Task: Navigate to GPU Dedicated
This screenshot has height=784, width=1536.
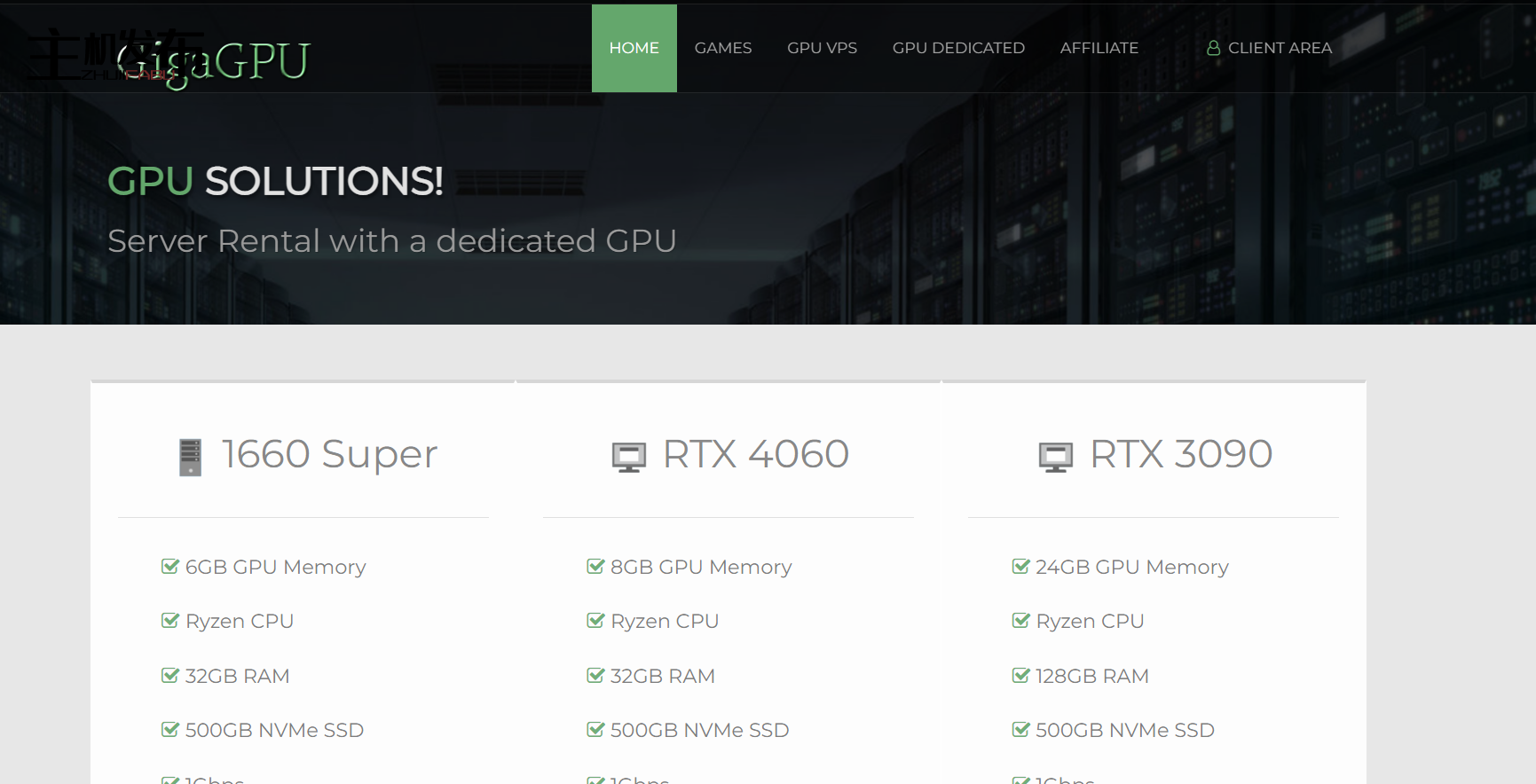Action: click(x=958, y=48)
